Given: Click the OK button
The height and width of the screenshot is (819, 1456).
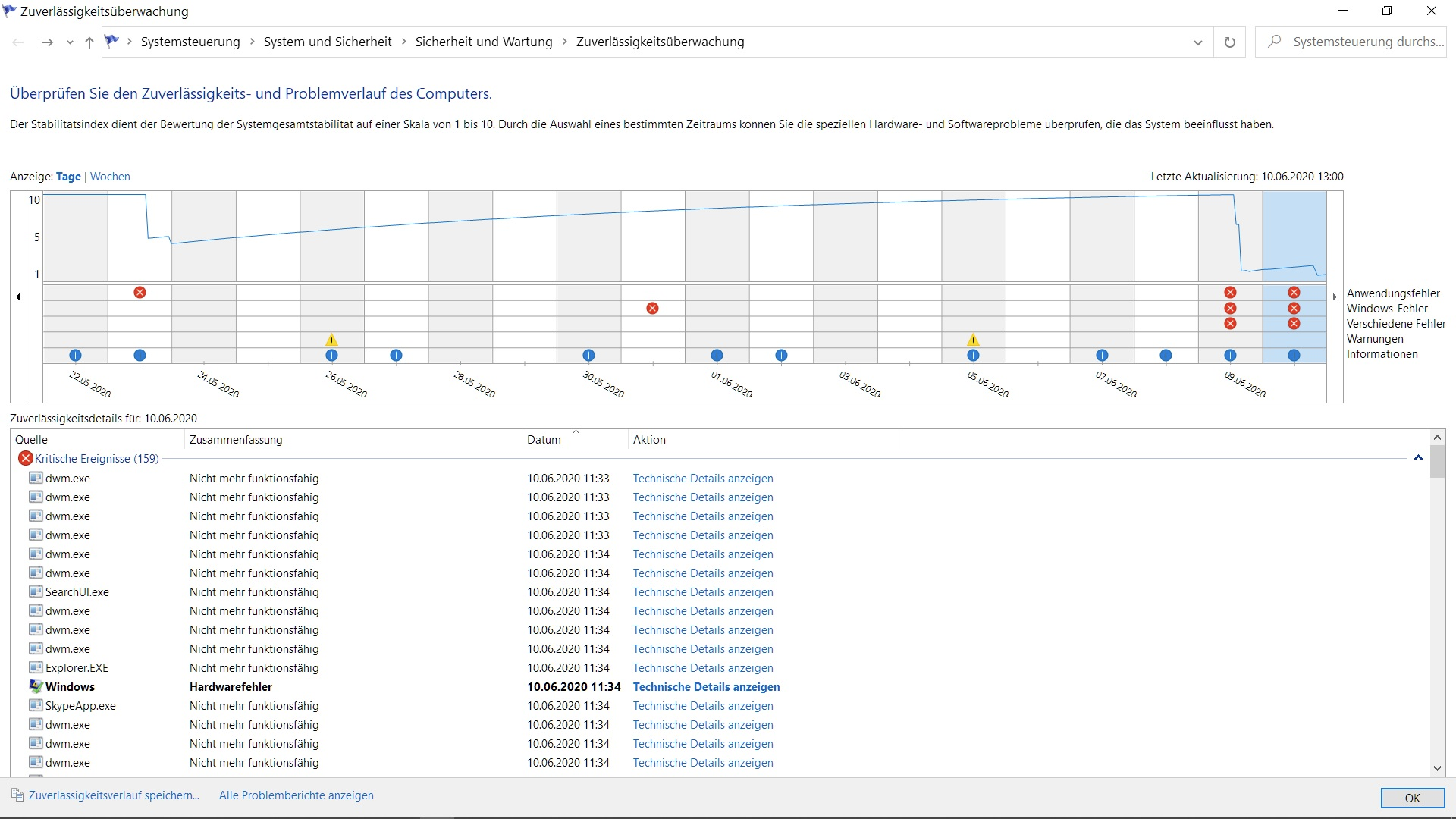Looking at the screenshot, I should point(1411,798).
